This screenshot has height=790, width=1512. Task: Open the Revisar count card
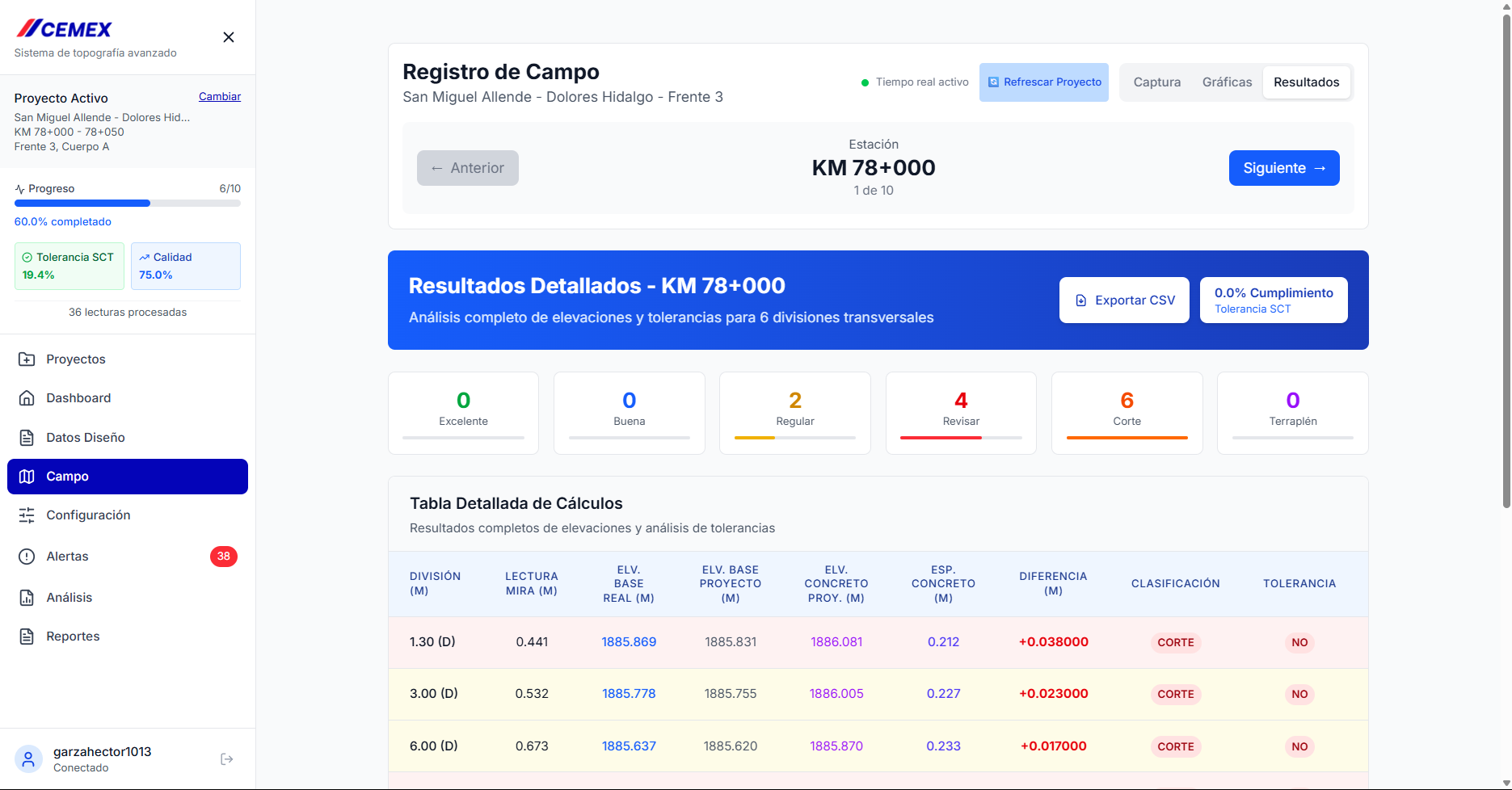pyautogui.click(x=961, y=413)
